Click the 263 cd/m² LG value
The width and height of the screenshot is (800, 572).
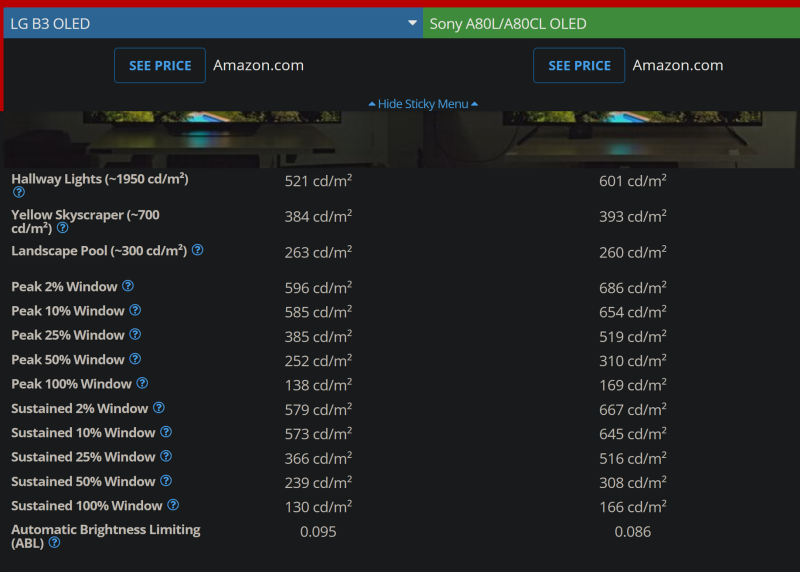(x=318, y=252)
